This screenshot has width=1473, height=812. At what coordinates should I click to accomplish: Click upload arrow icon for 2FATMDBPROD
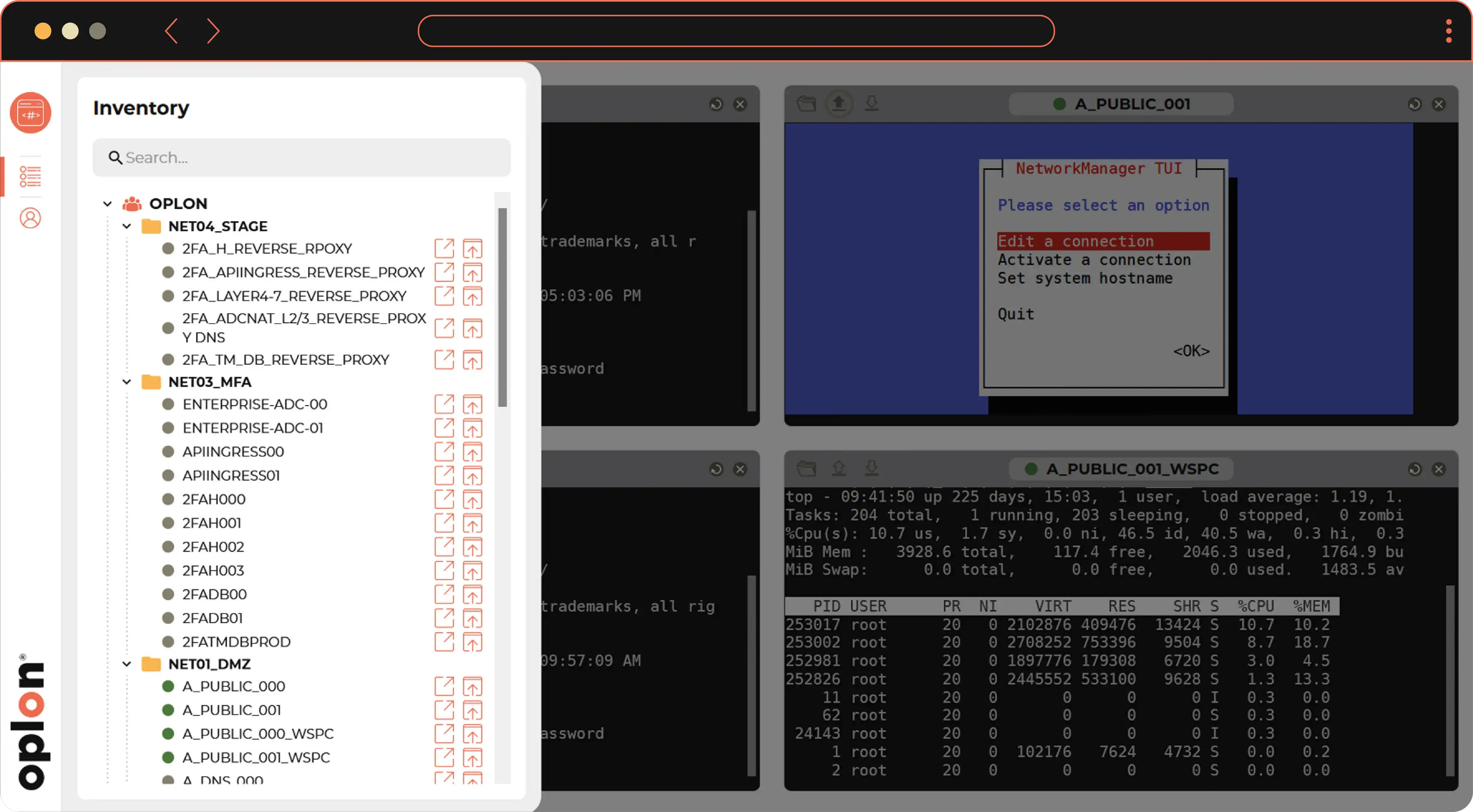point(472,642)
